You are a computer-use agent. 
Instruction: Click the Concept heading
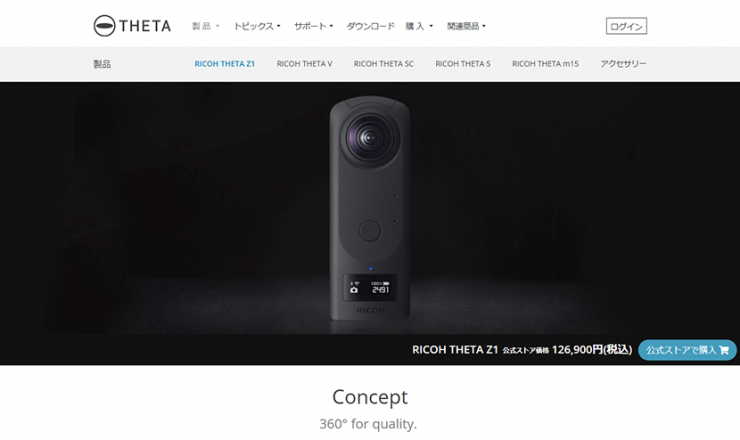point(370,397)
